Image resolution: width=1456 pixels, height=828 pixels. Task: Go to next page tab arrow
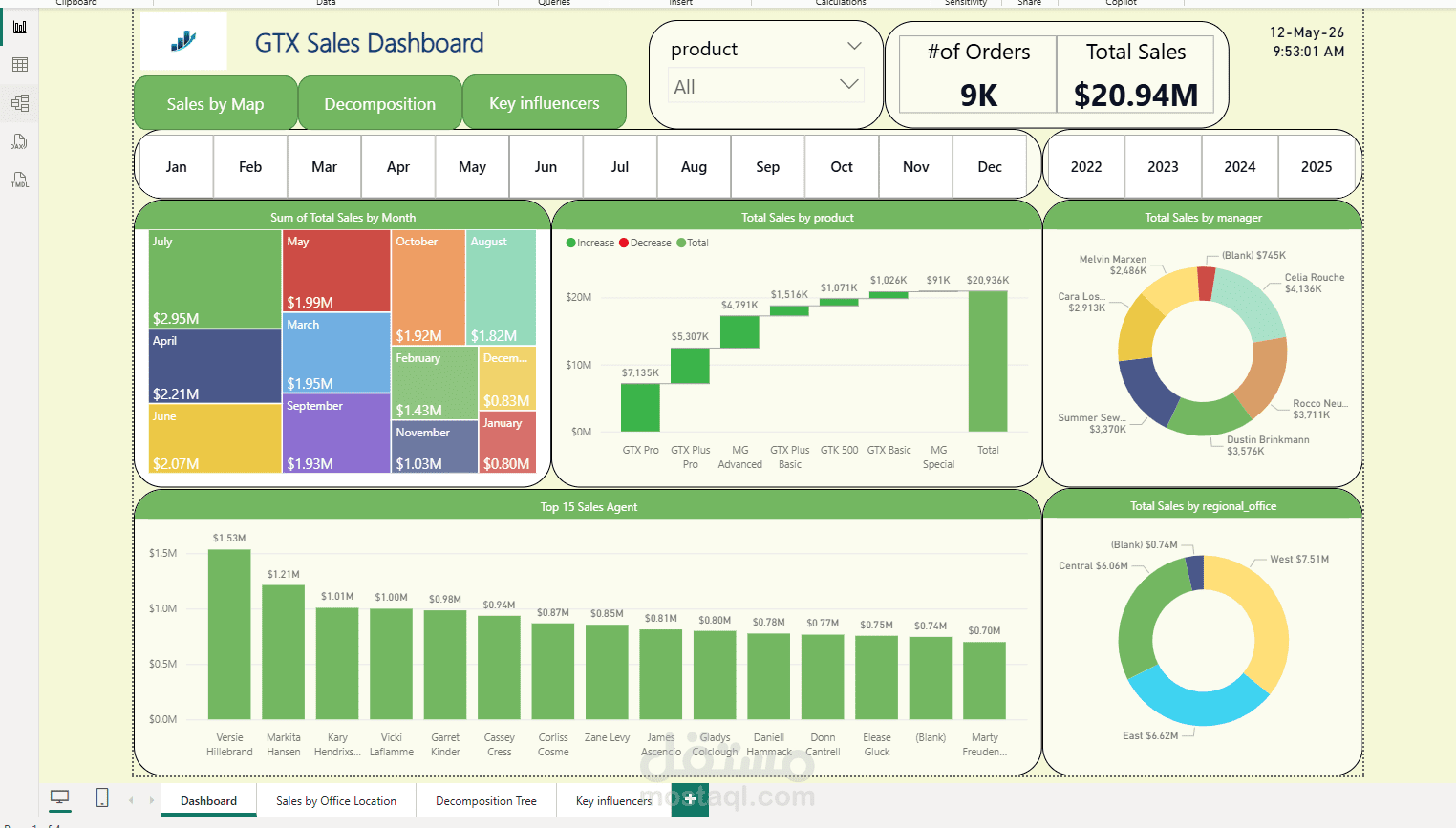click(151, 800)
